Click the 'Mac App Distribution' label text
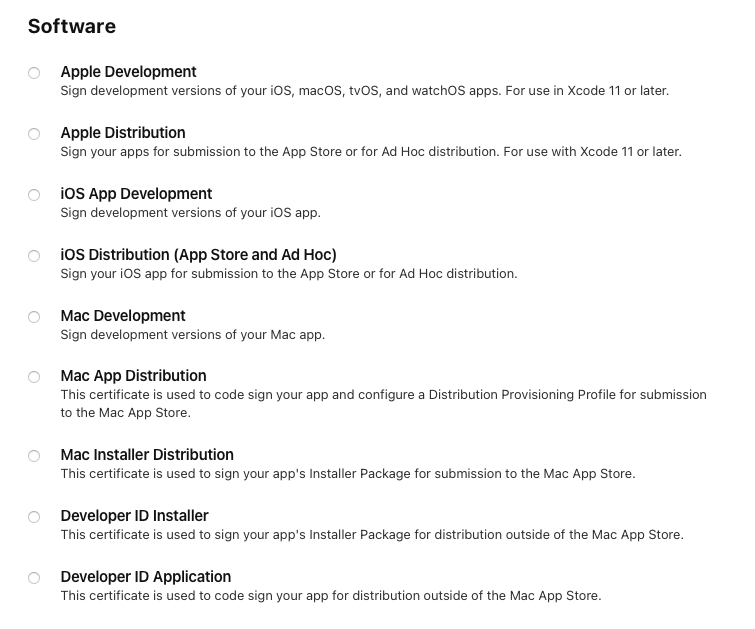This screenshot has height=629, width=755. 133,376
